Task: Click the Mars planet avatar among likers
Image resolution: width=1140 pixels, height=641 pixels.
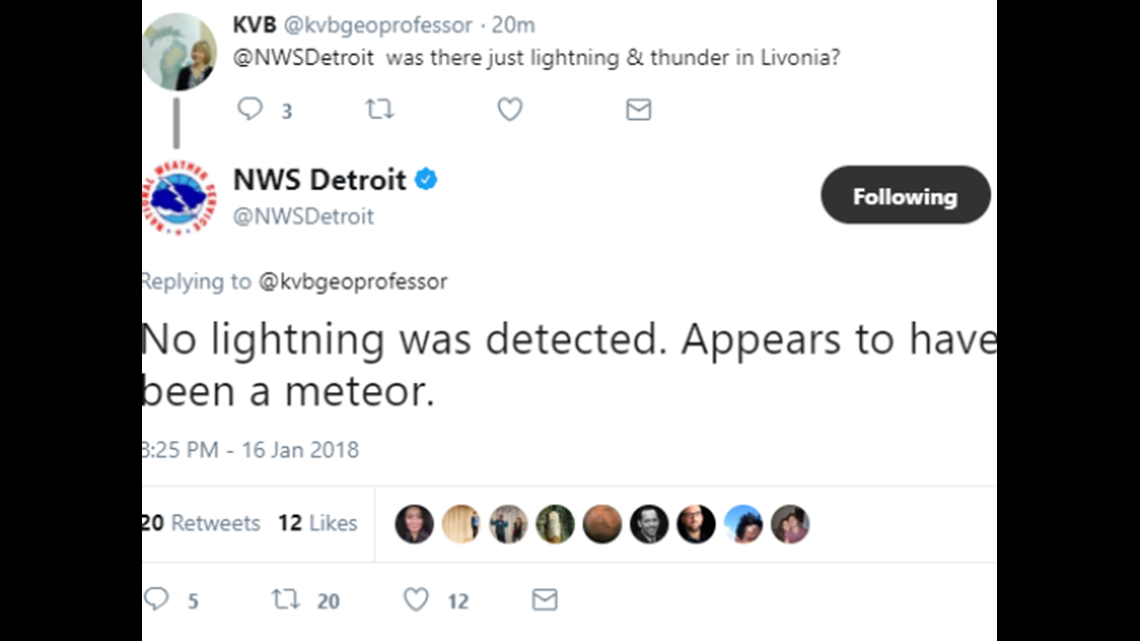Action: pyautogui.click(x=602, y=524)
